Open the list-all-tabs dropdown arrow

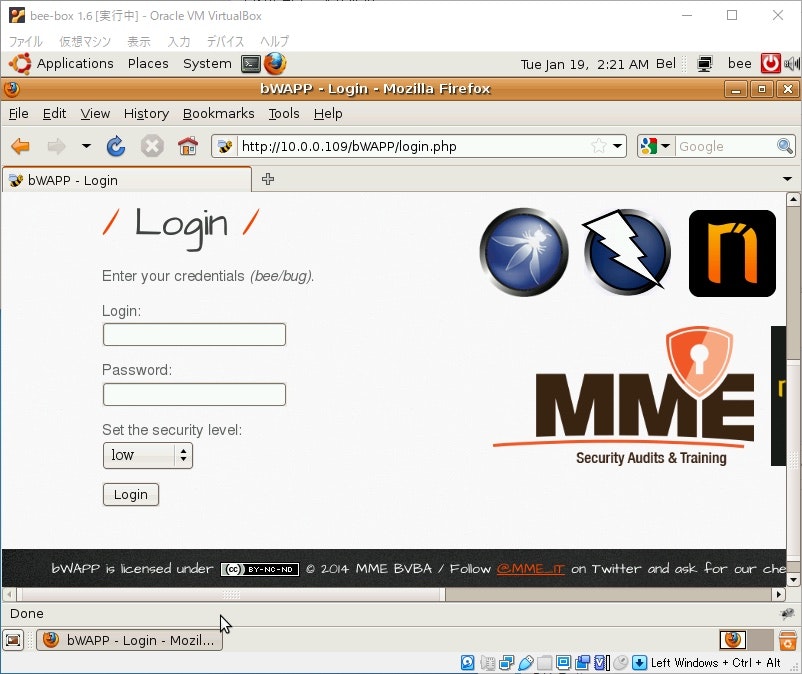click(x=787, y=179)
